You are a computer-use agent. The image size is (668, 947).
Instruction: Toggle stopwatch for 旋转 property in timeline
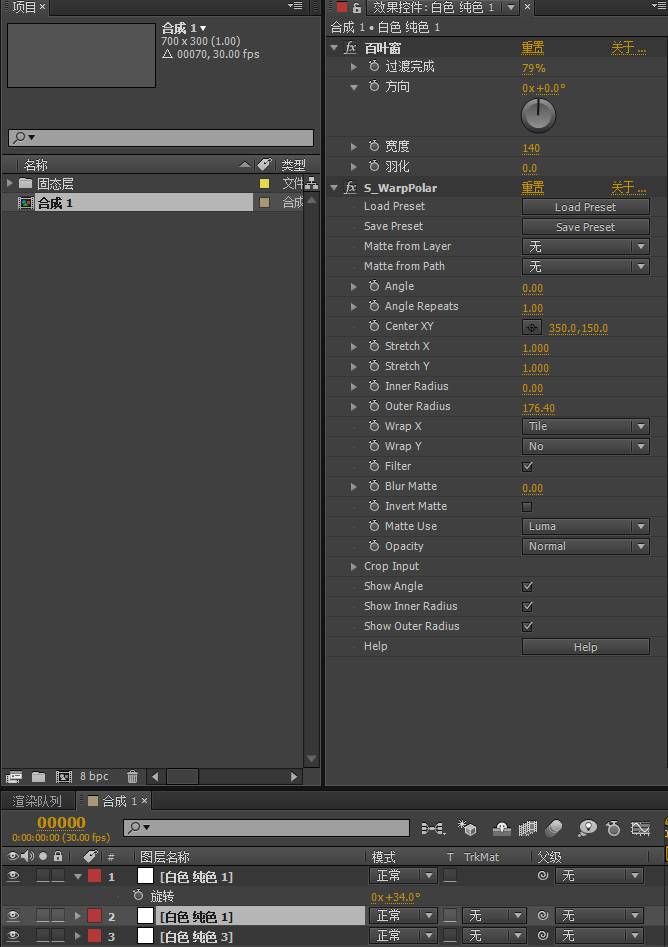coord(138,896)
